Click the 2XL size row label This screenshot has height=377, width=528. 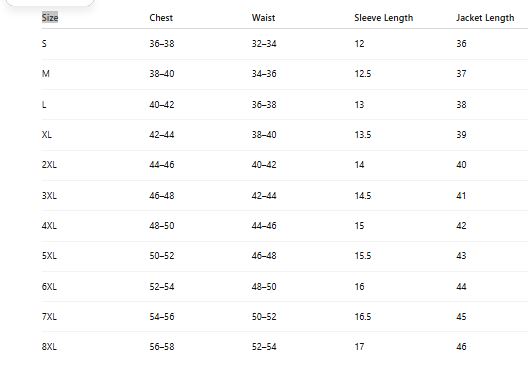49,165
